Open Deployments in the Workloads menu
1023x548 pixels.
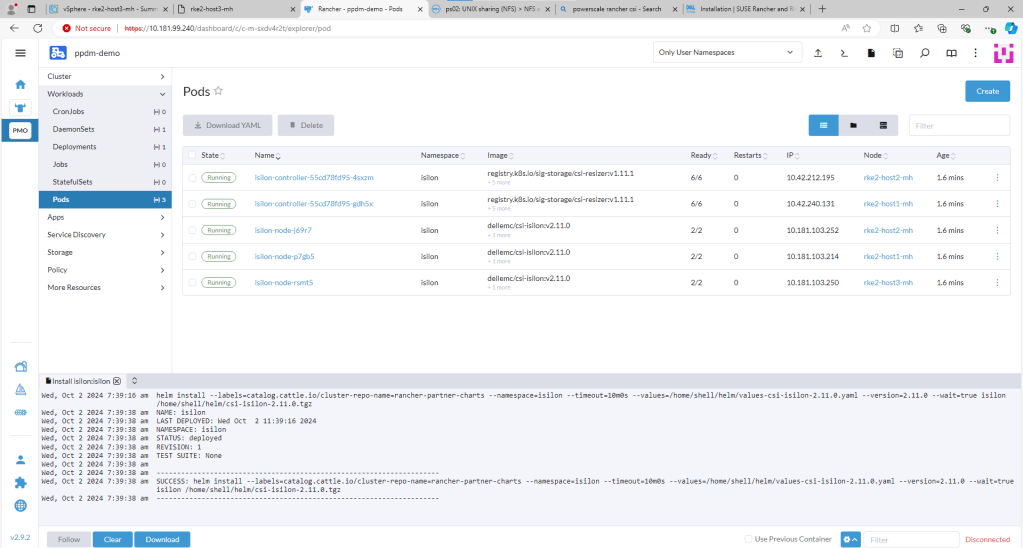tap(75, 147)
